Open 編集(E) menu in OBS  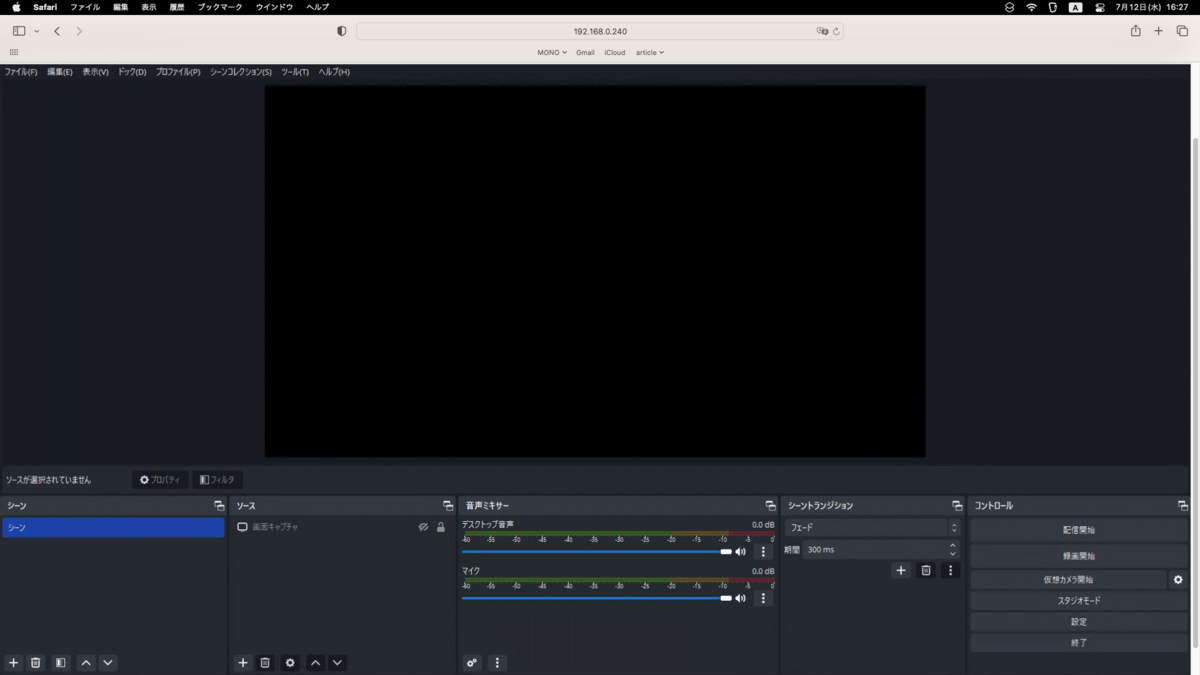[x=60, y=72]
